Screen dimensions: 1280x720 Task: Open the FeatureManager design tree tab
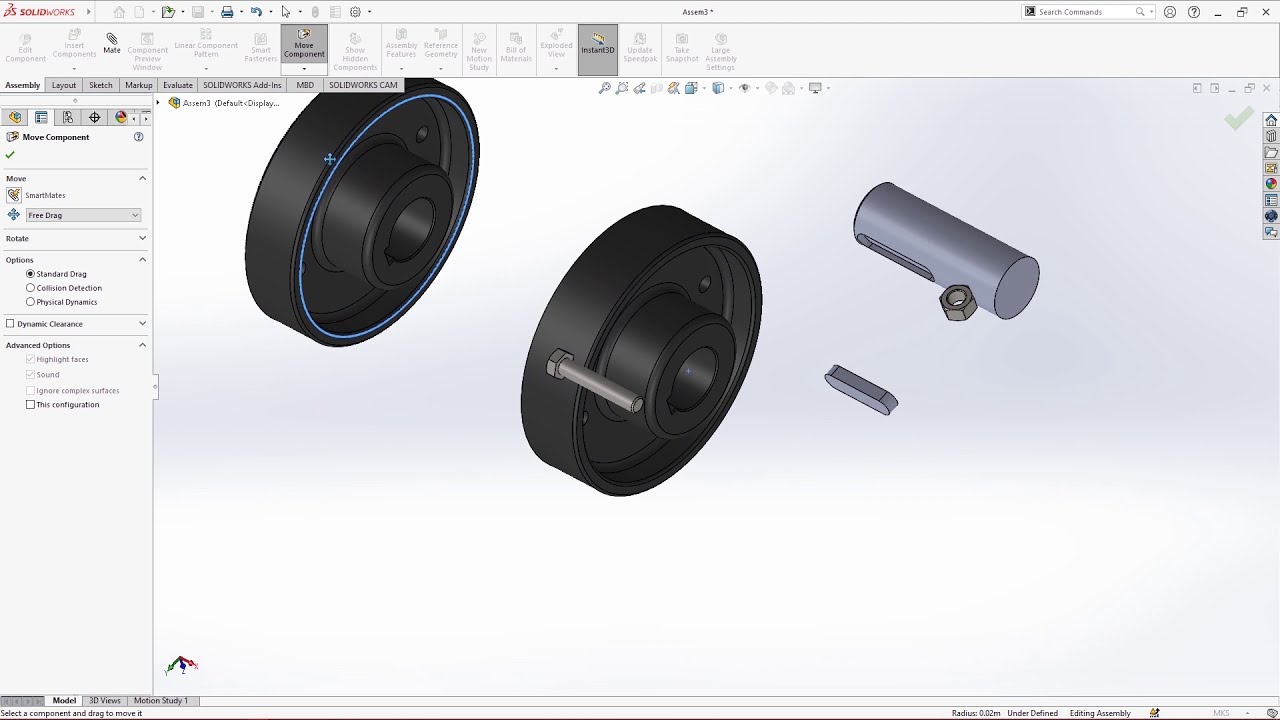(15, 117)
